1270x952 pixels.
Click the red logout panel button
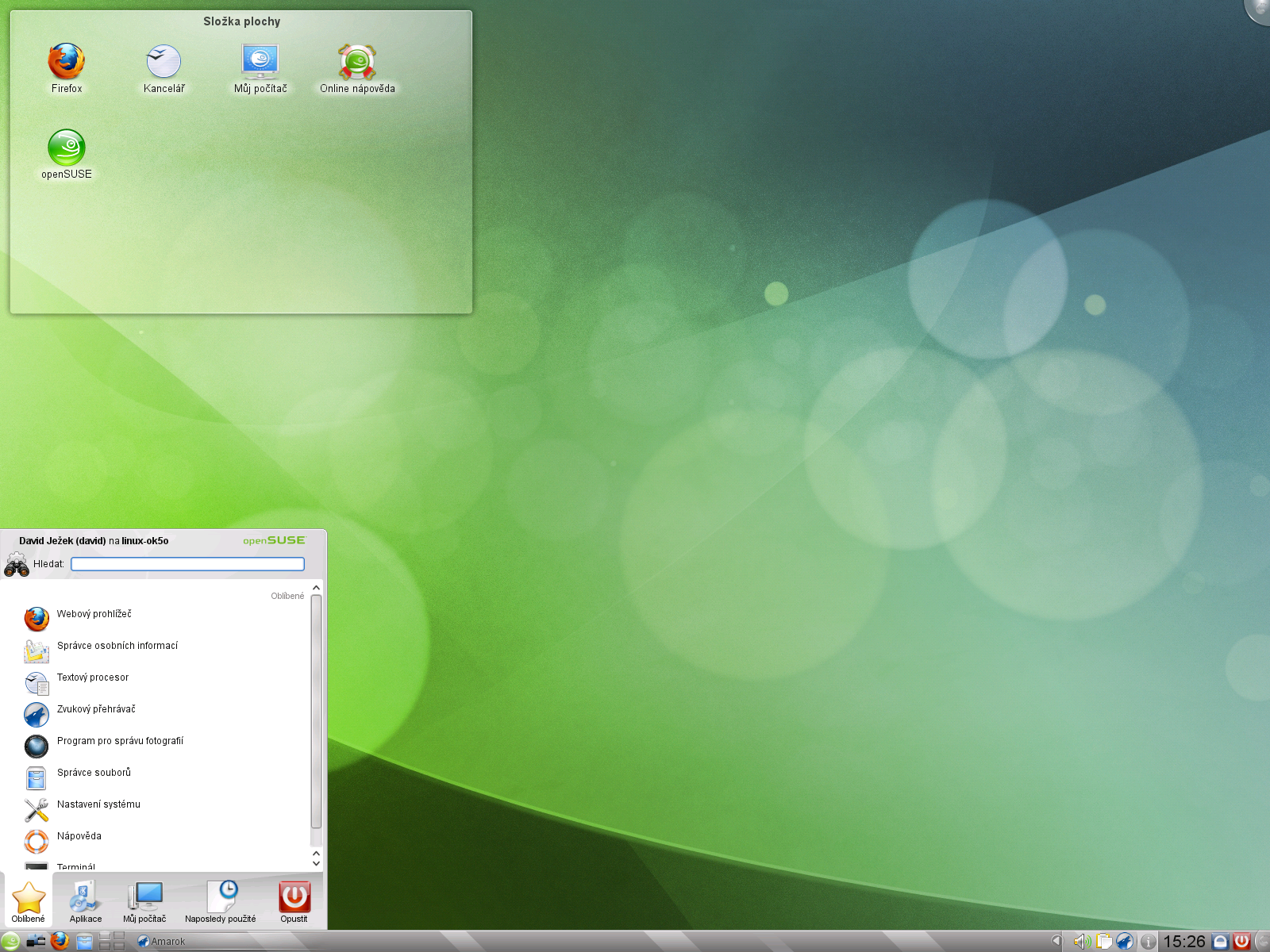coord(1242,942)
